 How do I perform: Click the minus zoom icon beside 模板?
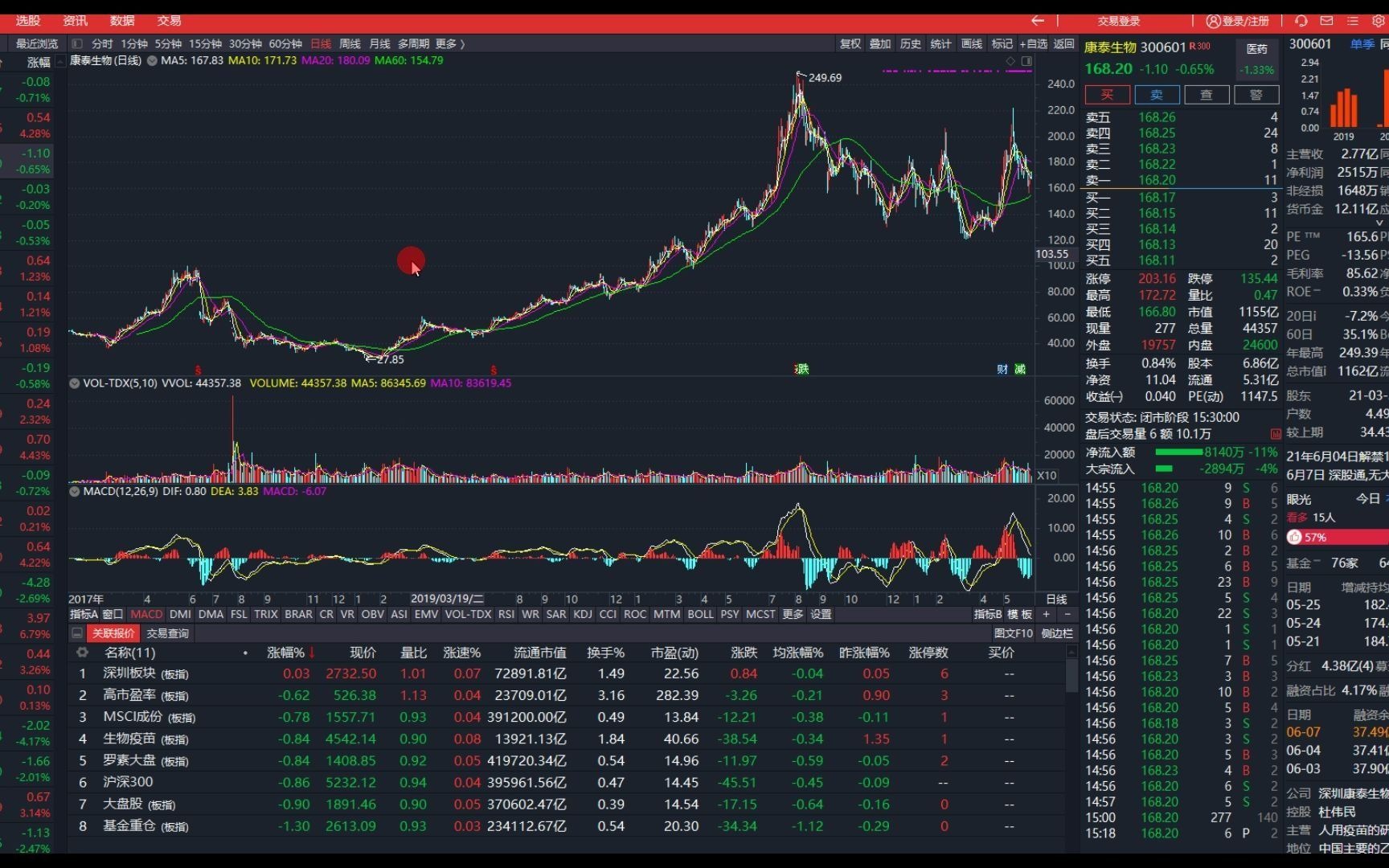1067,614
